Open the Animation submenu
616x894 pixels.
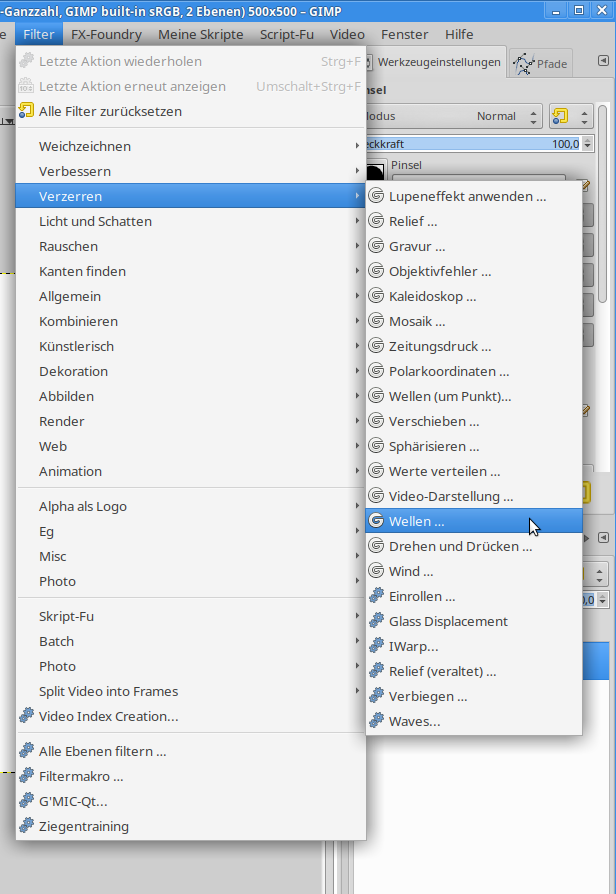coord(191,472)
